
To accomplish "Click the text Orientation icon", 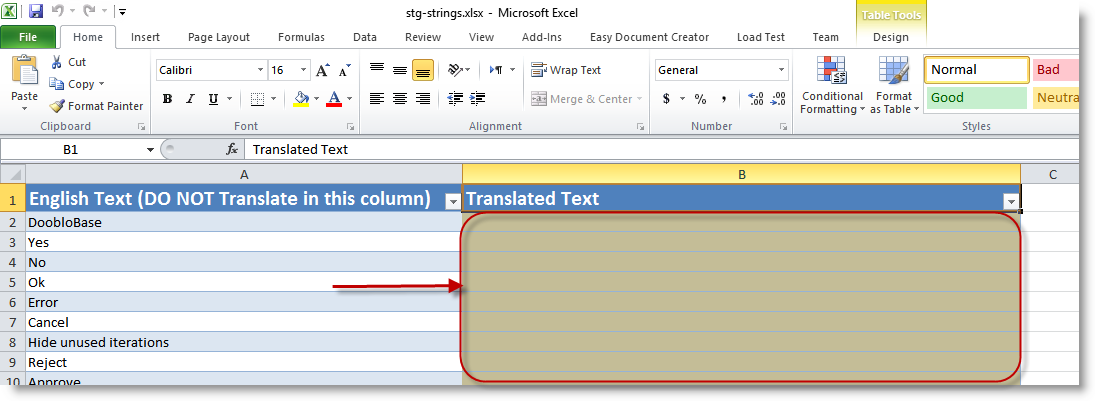I will tap(455, 70).
